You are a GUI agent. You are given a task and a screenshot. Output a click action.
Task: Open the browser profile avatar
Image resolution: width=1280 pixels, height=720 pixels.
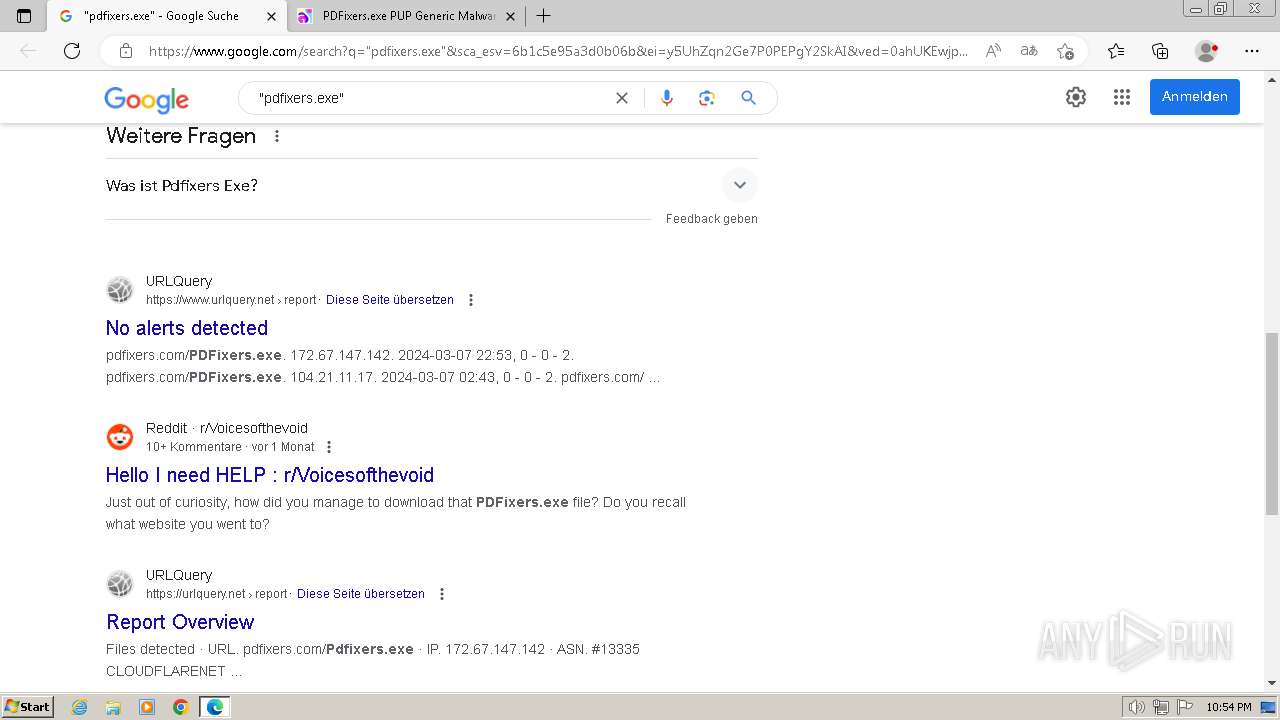tap(1206, 51)
